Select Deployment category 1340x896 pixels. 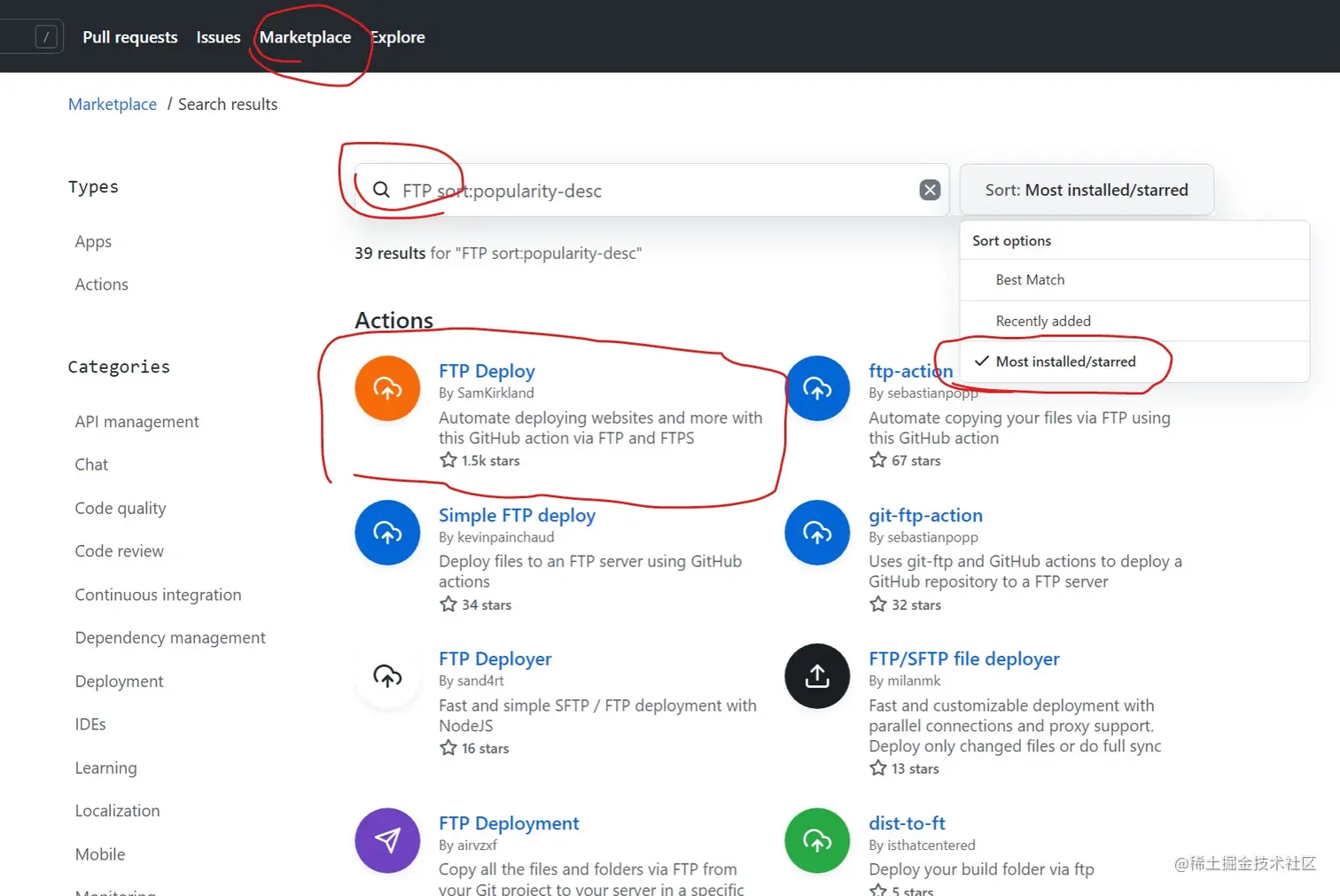pos(120,682)
